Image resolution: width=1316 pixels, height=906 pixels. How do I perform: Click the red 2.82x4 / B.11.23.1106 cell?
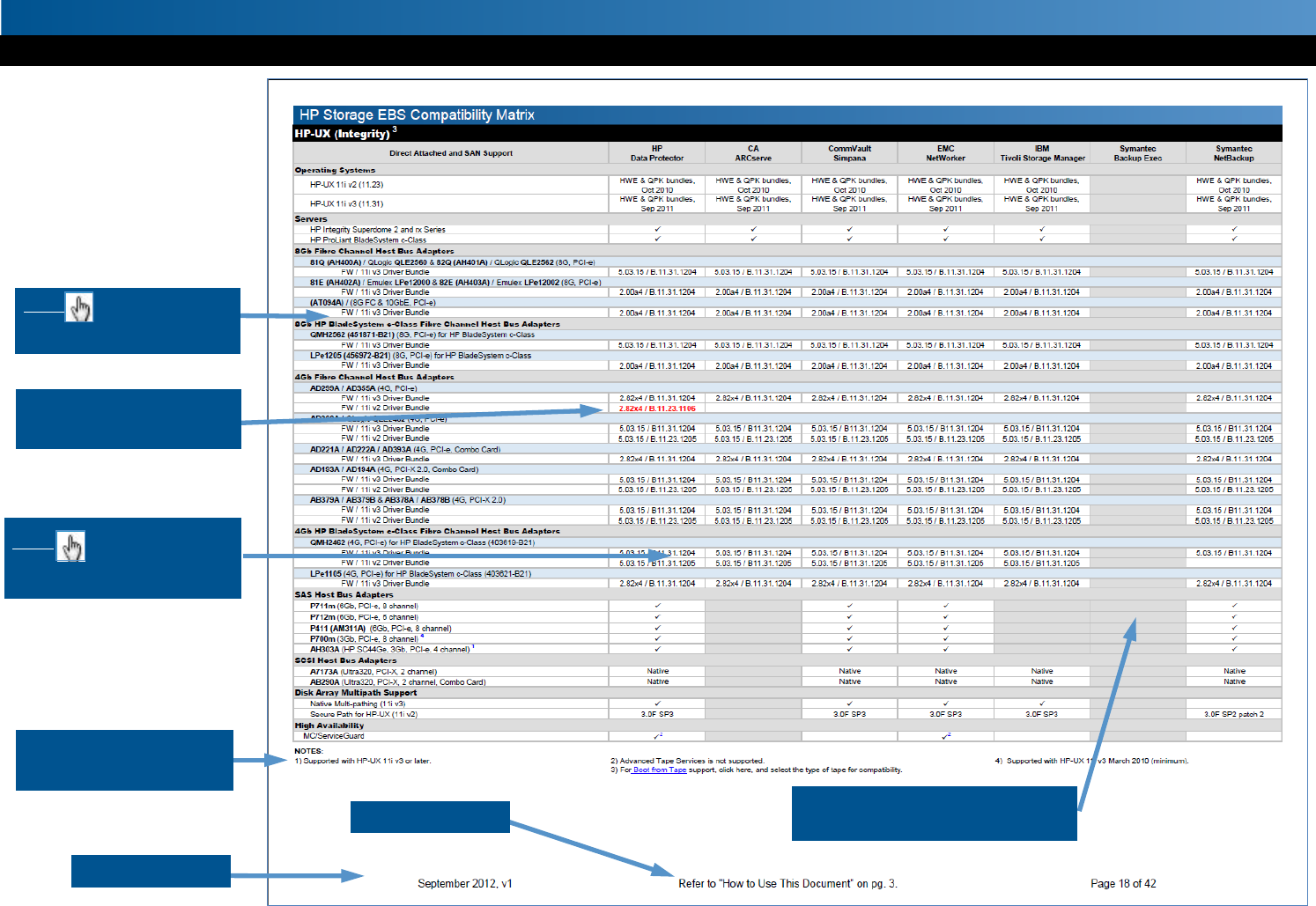[657, 409]
